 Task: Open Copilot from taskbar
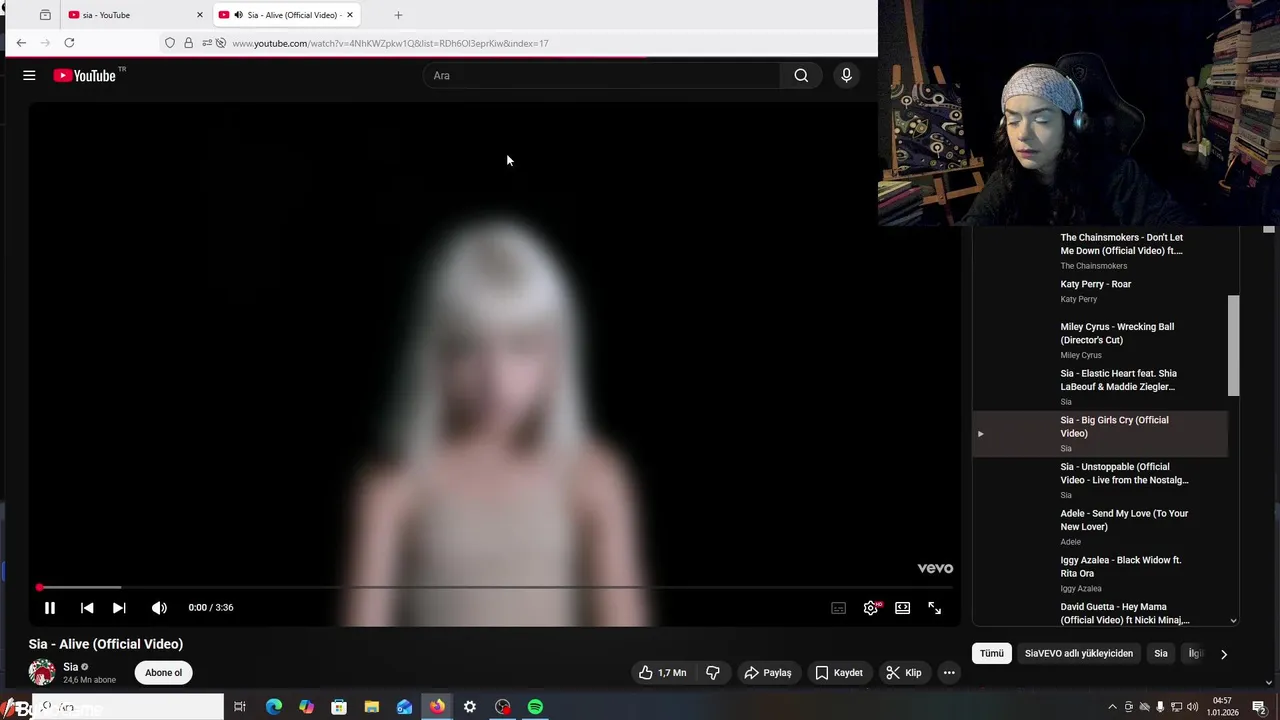click(307, 707)
